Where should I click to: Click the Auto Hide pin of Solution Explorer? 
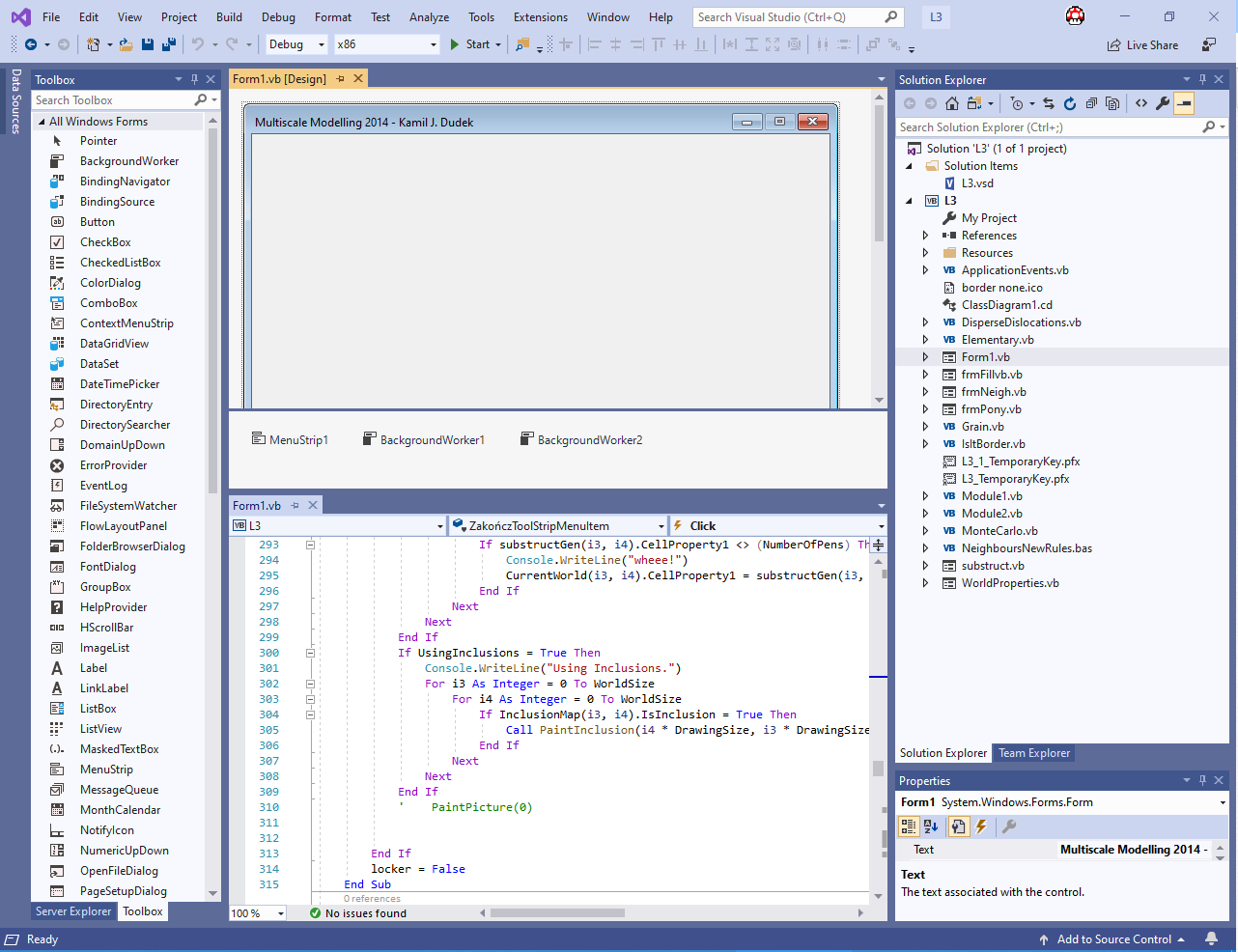pyautogui.click(x=1202, y=79)
